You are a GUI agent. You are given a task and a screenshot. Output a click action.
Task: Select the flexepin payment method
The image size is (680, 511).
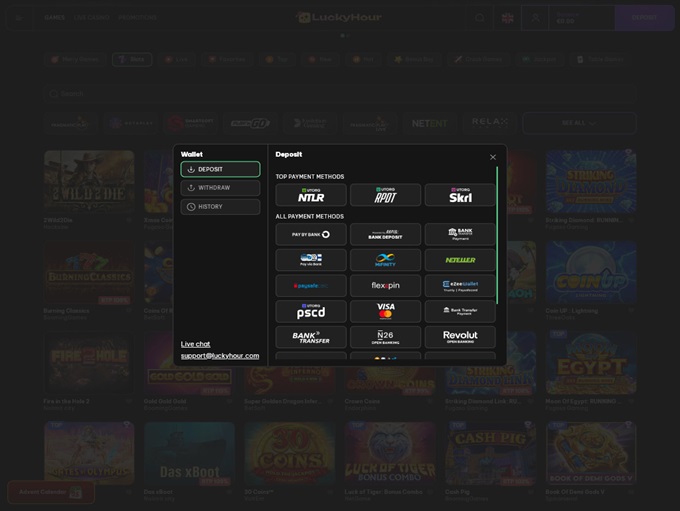click(385, 285)
